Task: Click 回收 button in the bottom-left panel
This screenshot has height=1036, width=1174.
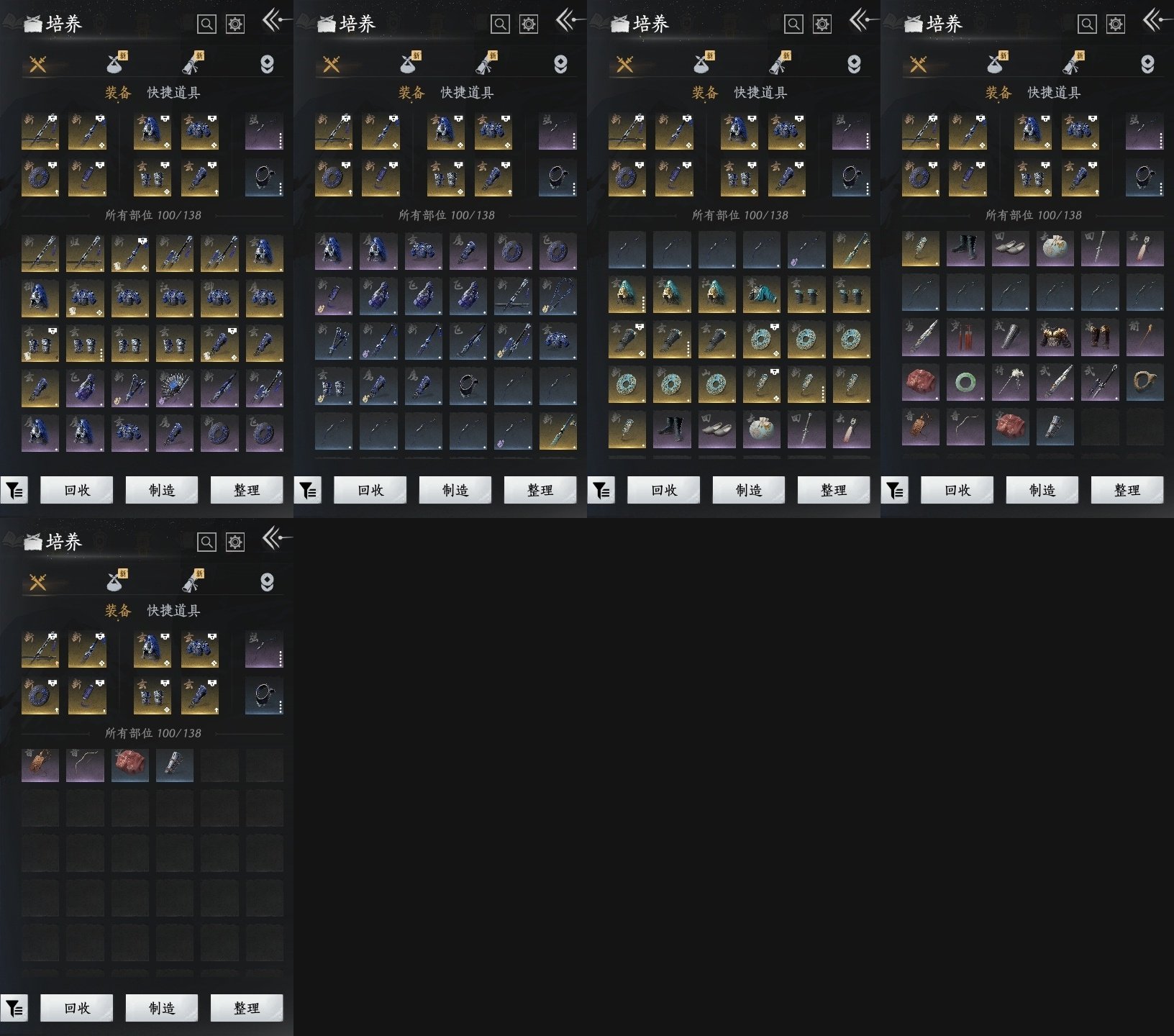Action: point(77,1009)
